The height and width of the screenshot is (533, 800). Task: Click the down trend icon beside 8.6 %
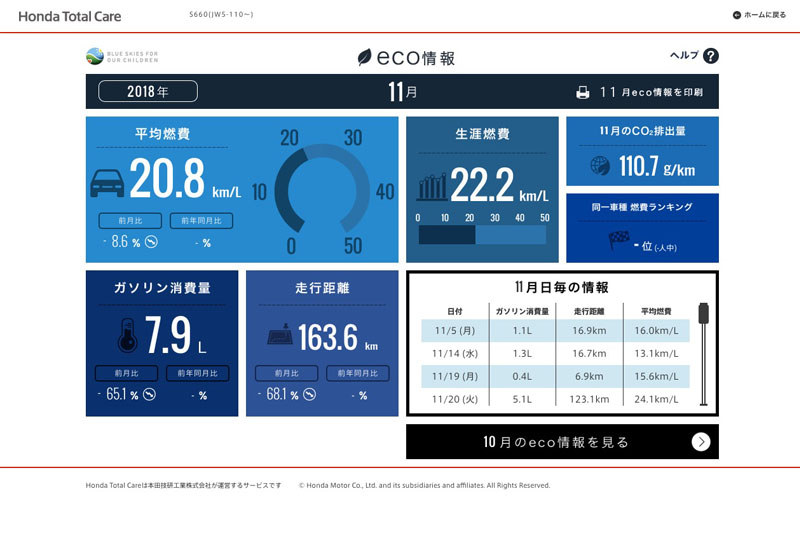(x=152, y=242)
